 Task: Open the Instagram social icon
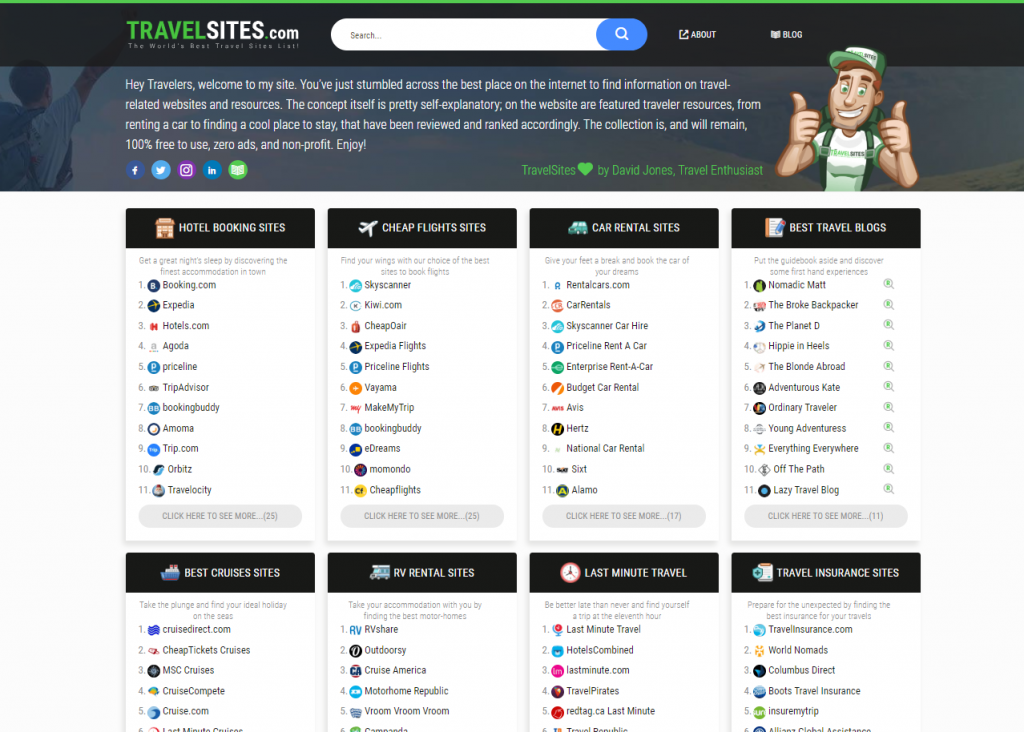[x=186, y=170]
